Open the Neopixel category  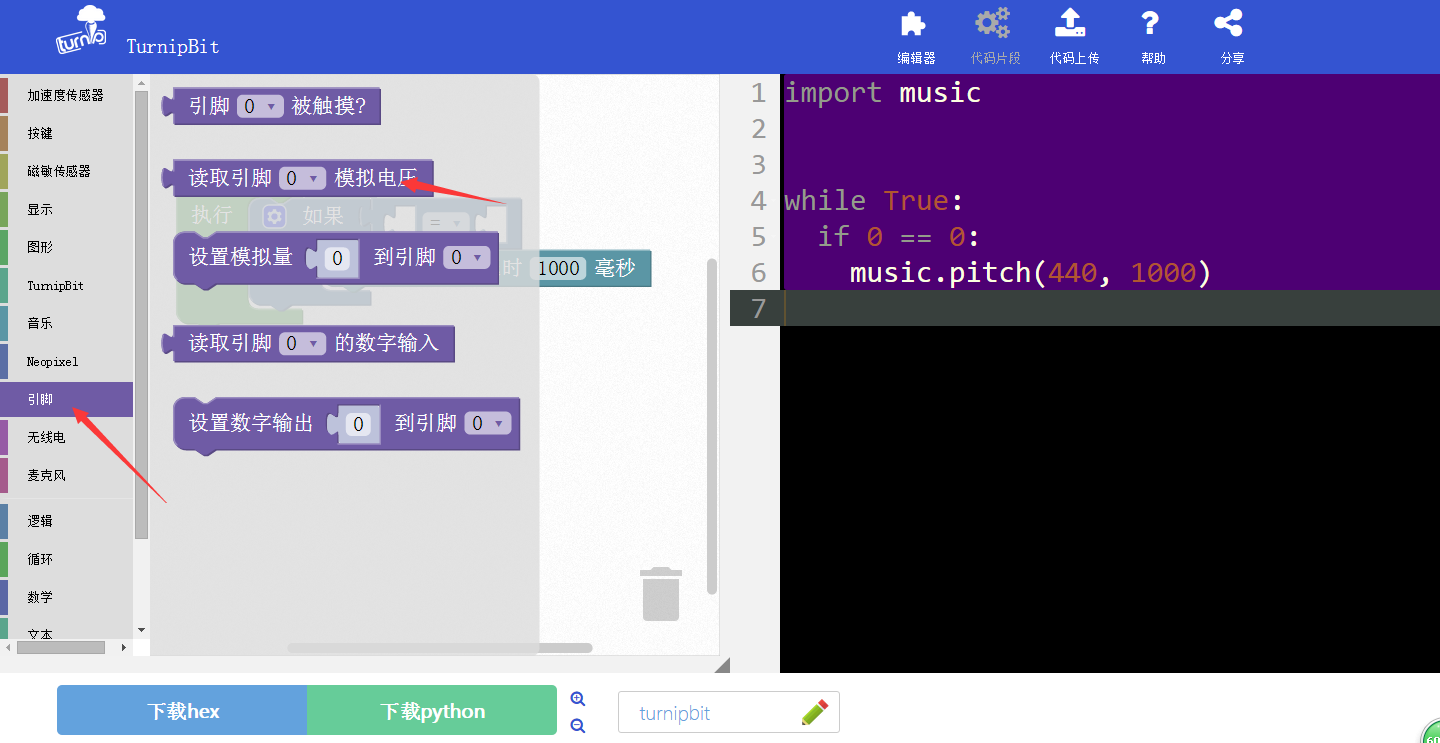tap(66, 361)
